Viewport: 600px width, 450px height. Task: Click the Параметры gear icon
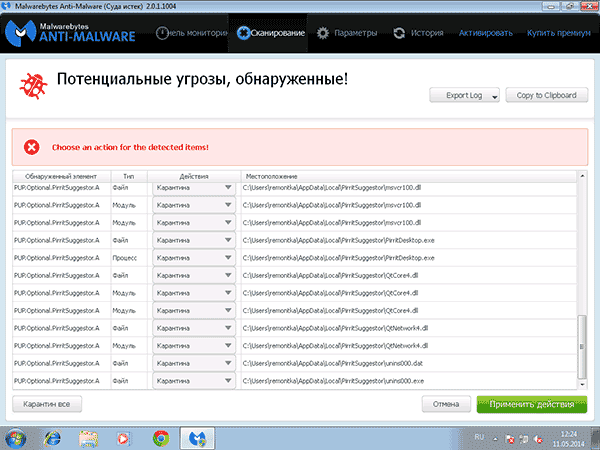pyautogui.click(x=323, y=33)
